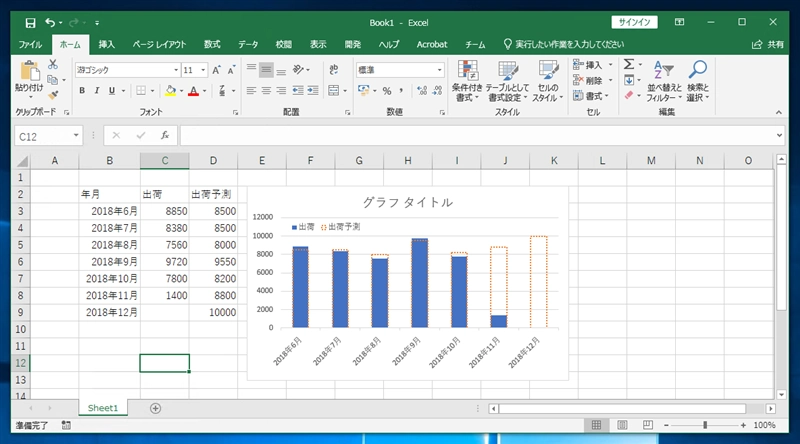The width and height of the screenshot is (800, 444).
Task: Decrease indent in the cell
Action: (x=298, y=91)
